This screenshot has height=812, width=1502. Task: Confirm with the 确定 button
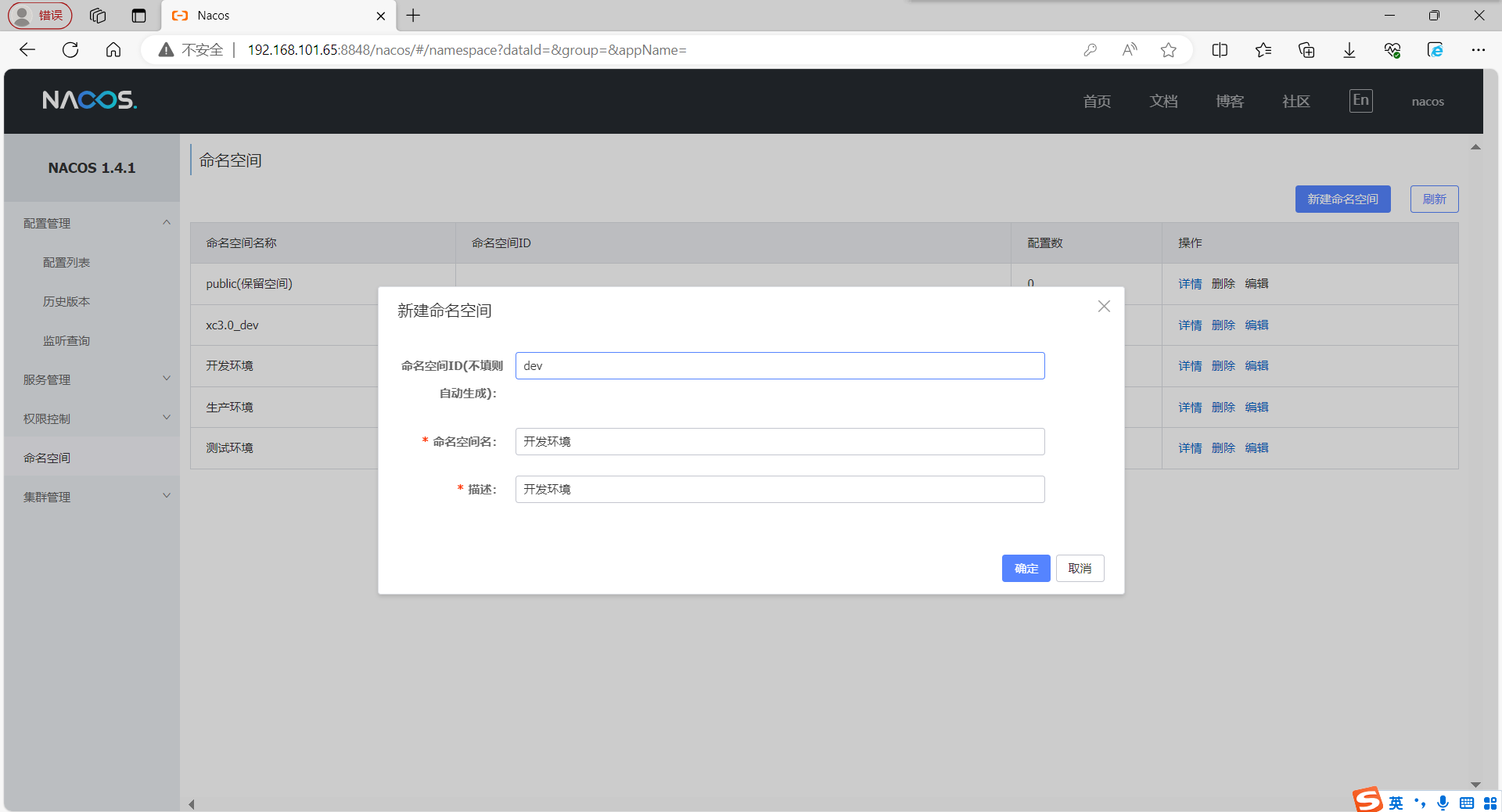click(1026, 569)
